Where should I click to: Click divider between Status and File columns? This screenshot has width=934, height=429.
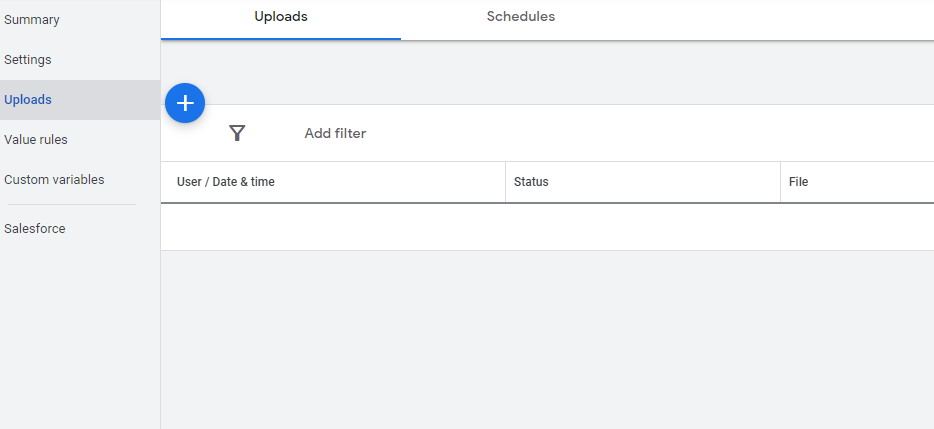click(780, 182)
